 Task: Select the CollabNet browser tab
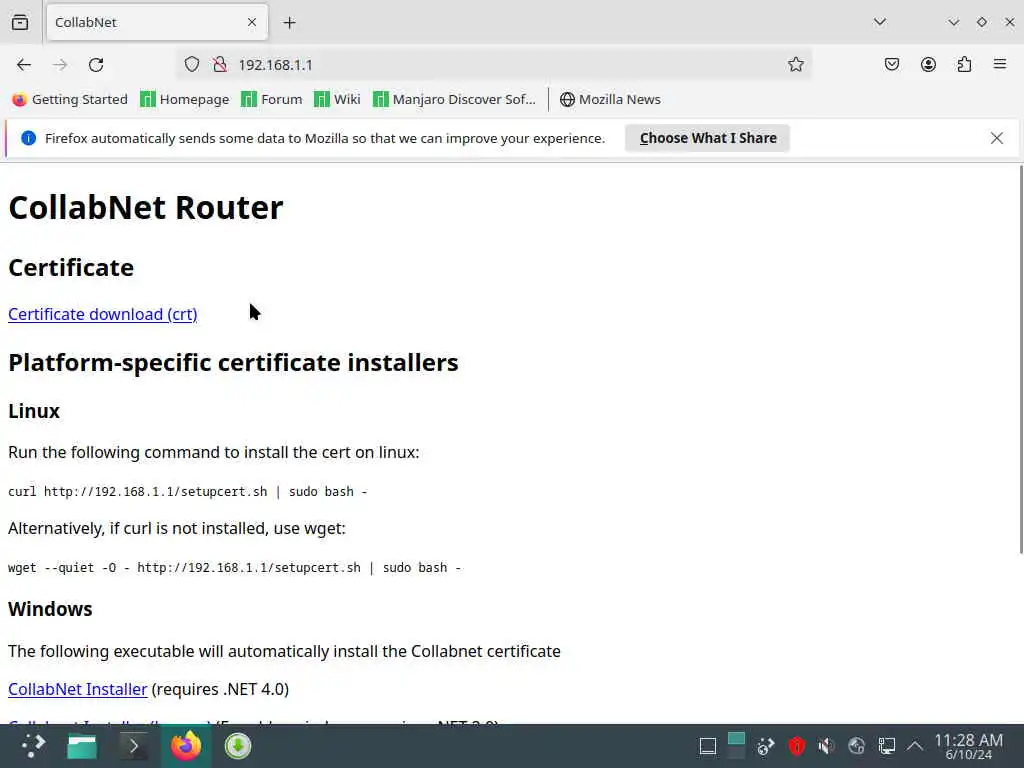coord(157,22)
